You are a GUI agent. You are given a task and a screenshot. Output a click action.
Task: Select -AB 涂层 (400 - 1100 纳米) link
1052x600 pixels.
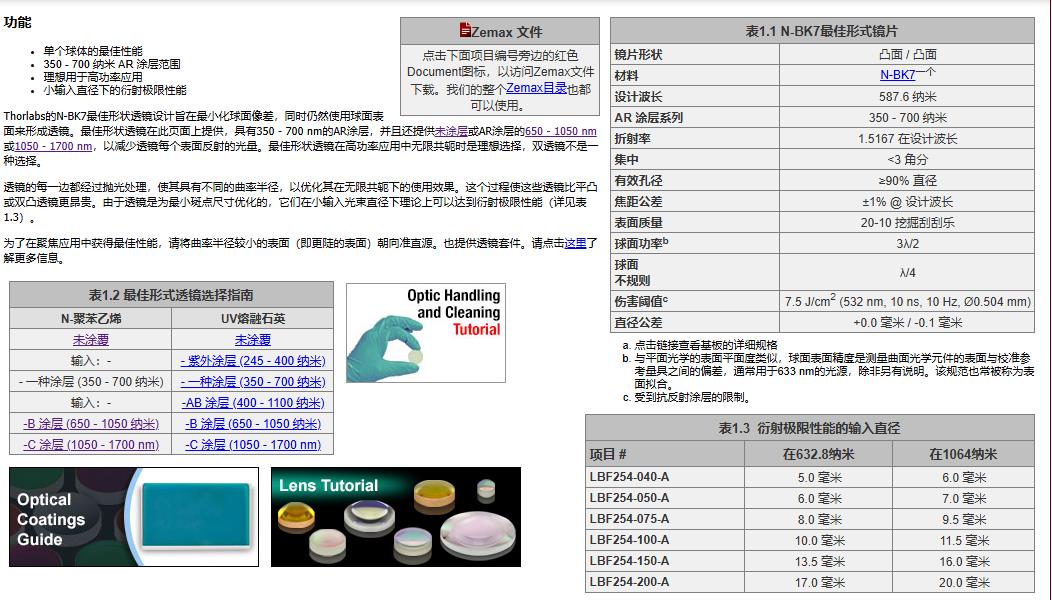(x=252, y=403)
